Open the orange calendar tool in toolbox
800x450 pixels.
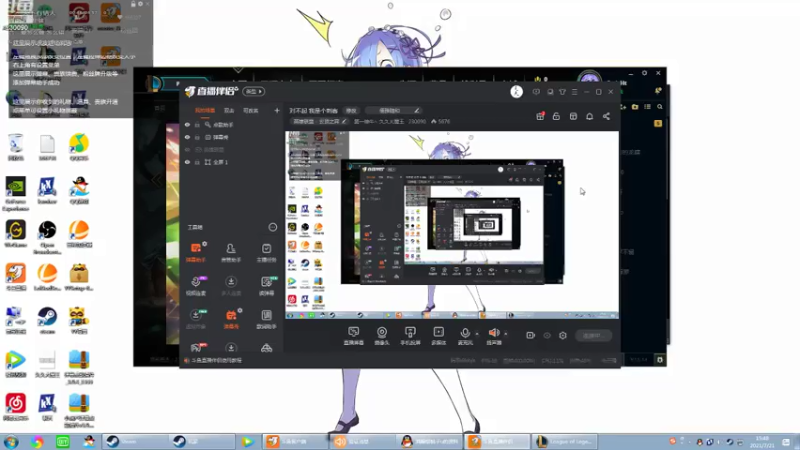(231, 319)
